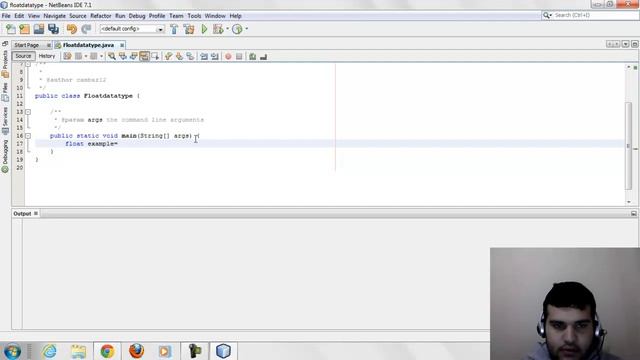Jump to Next Bookmark icon

tap(180, 56)
